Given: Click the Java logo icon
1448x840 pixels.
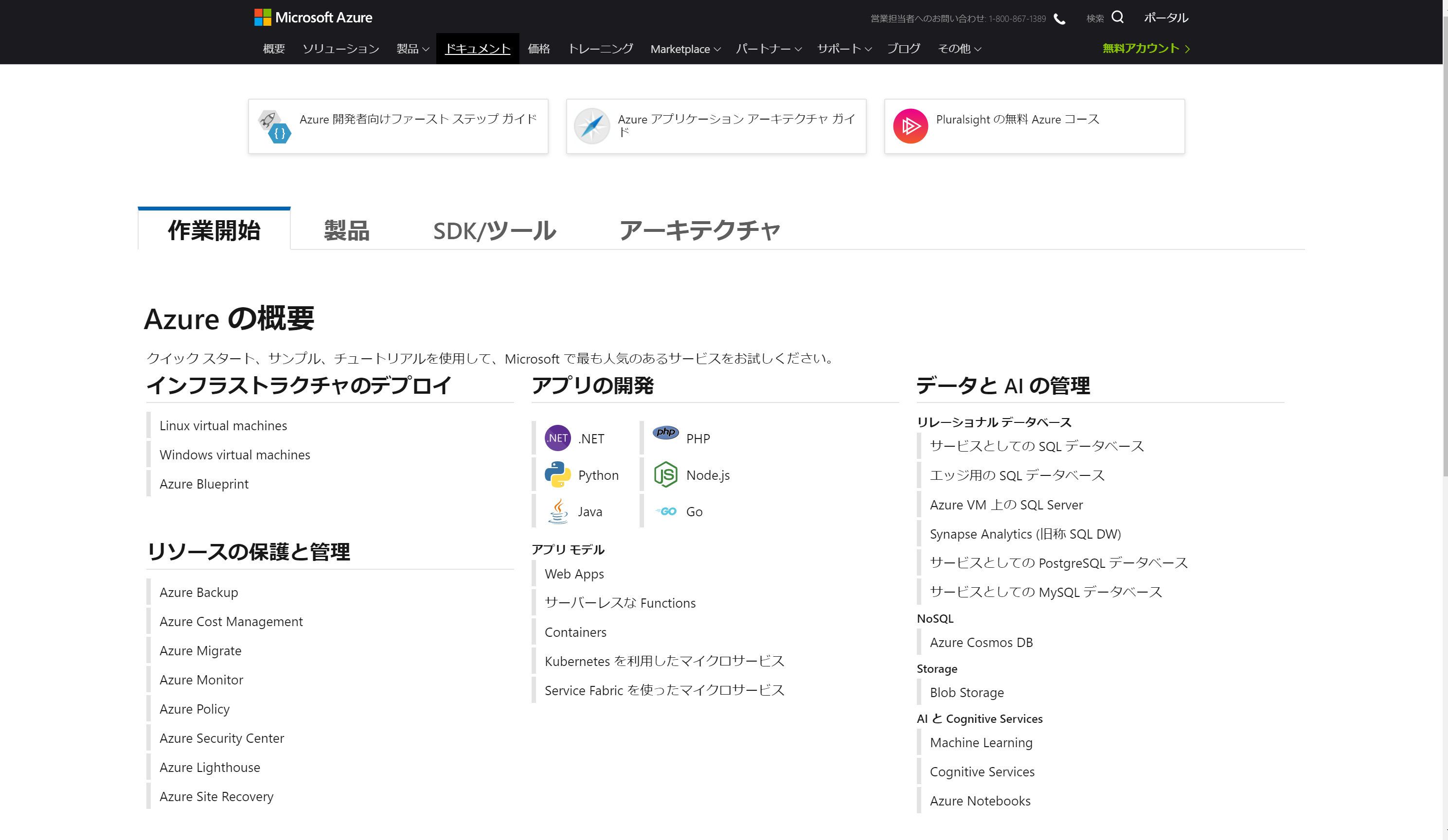Looking at the screenshot, I should coord(557,511).
